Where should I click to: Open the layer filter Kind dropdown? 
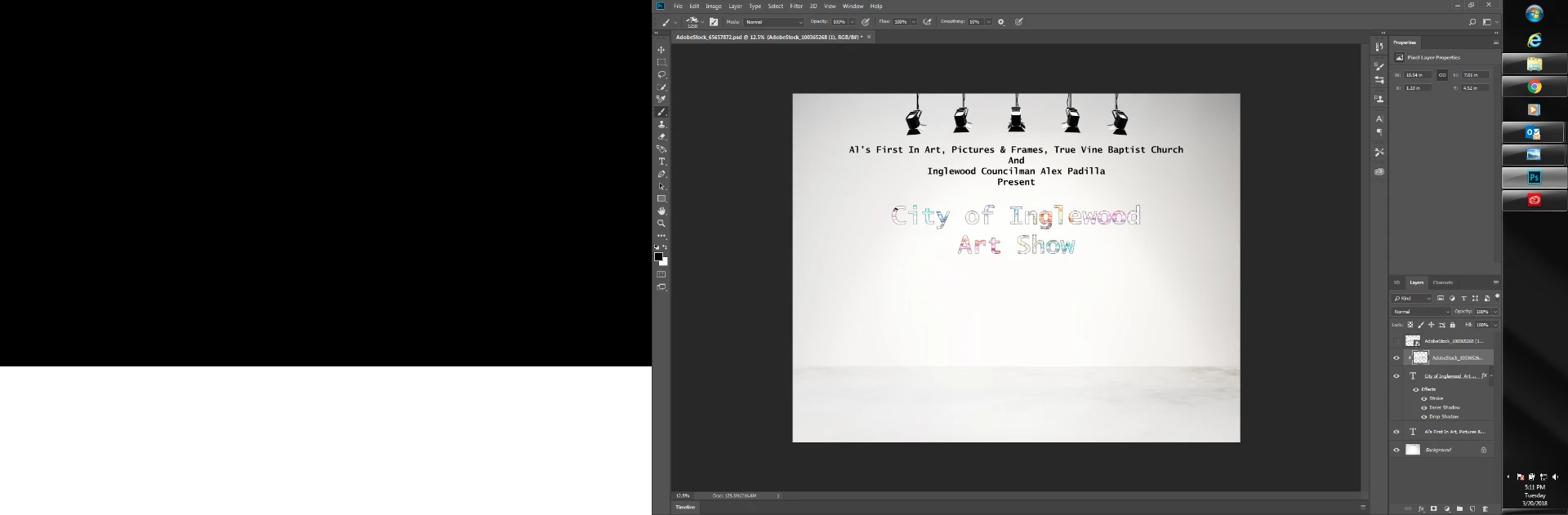coord(1413,299)
